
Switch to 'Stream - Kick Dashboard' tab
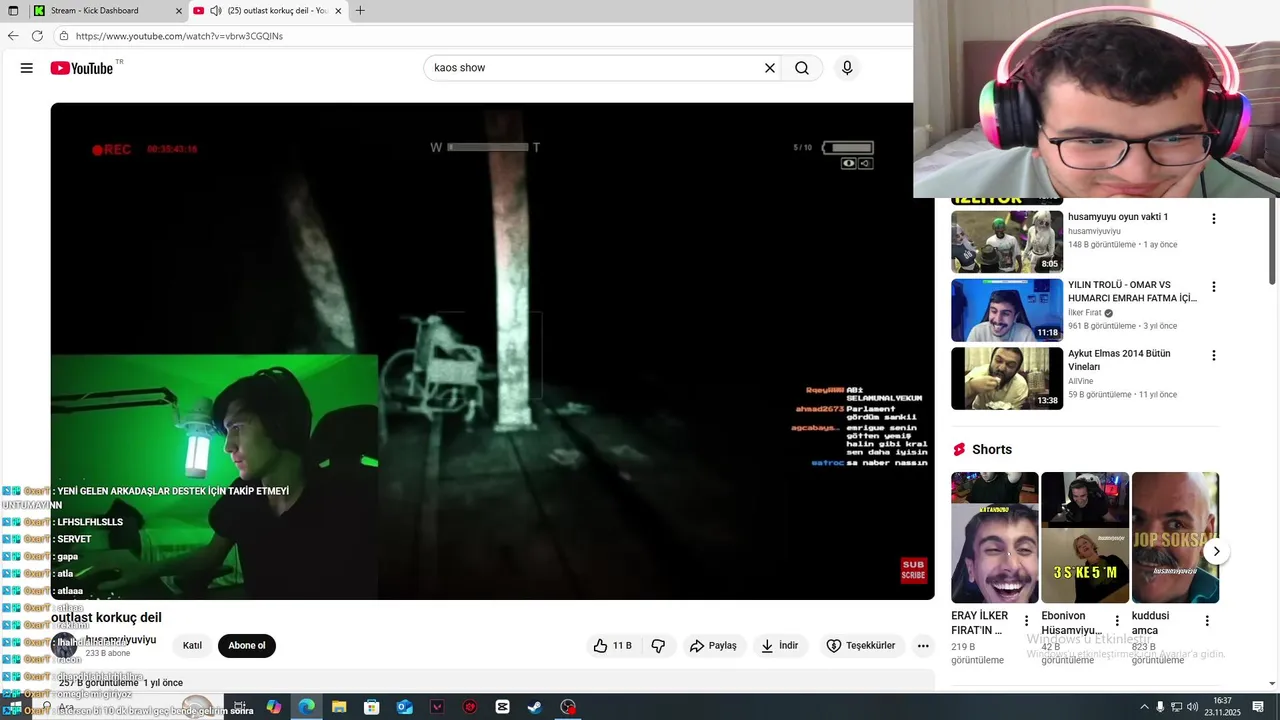(x=107, y=11)
